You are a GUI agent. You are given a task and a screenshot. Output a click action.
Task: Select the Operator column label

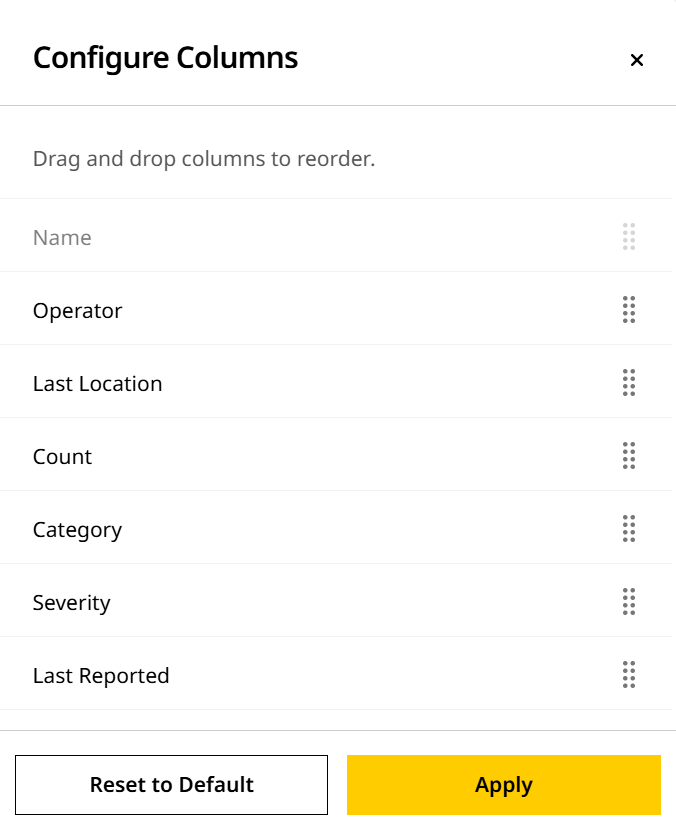pyautogui.click(x=77, y=311)
